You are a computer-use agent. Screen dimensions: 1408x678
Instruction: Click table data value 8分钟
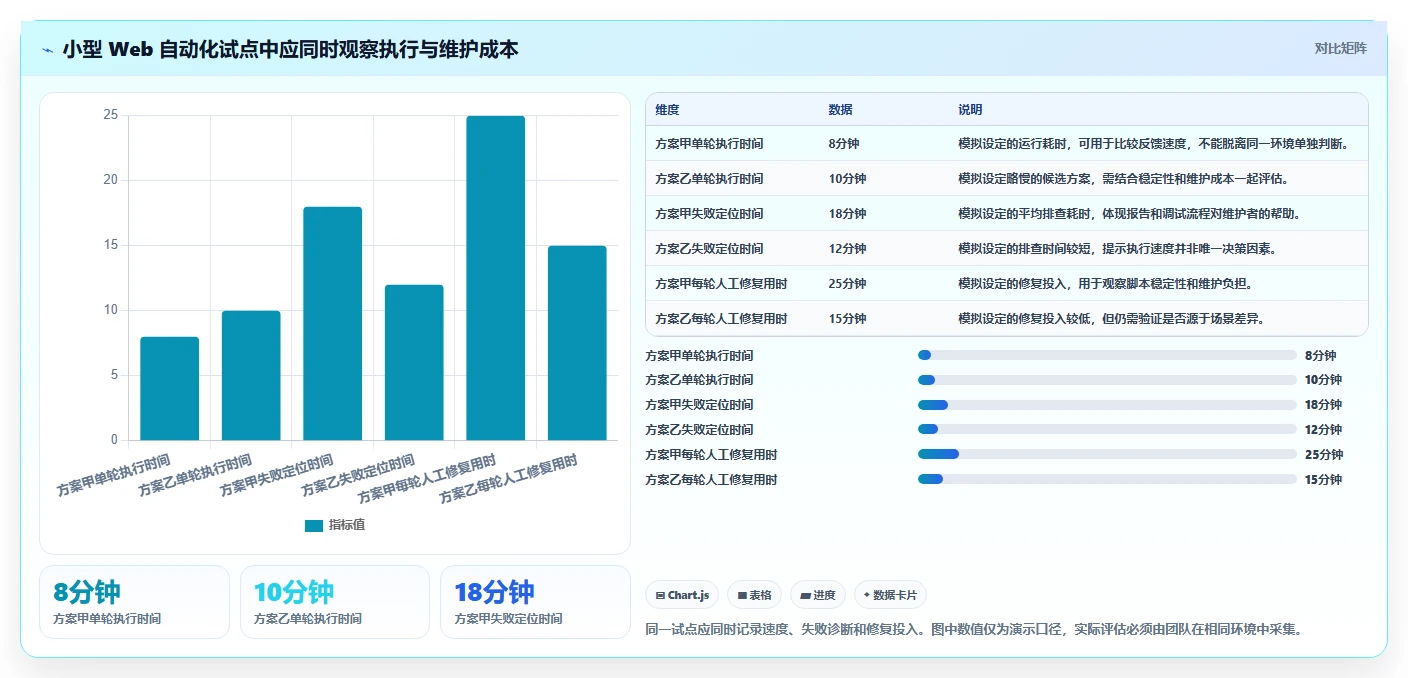pos(844,144)
